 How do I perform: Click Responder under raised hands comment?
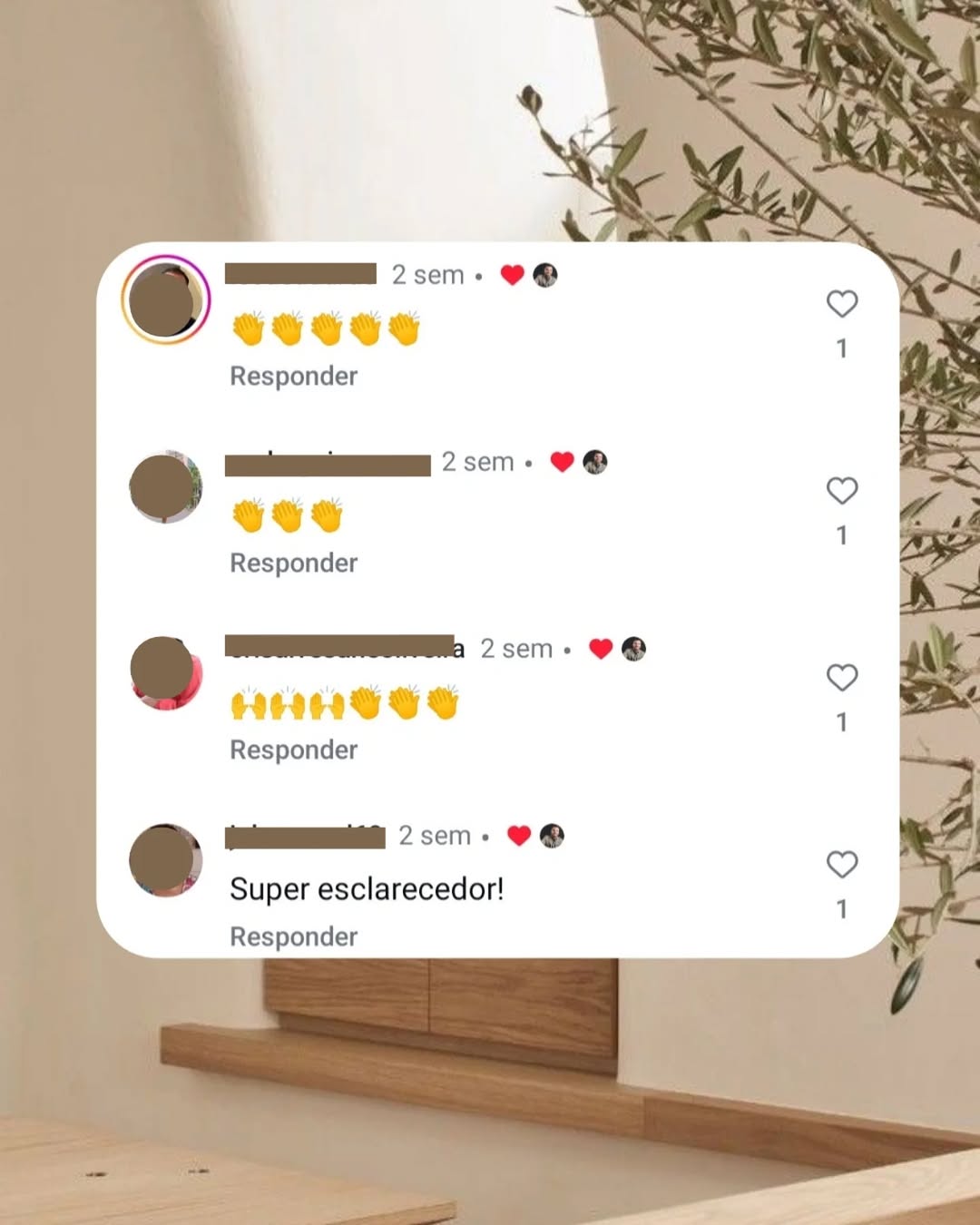point(293,750)
